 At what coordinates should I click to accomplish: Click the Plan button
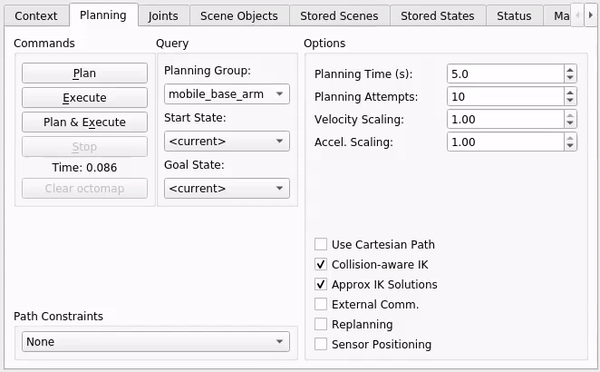[x=85, y=73]
